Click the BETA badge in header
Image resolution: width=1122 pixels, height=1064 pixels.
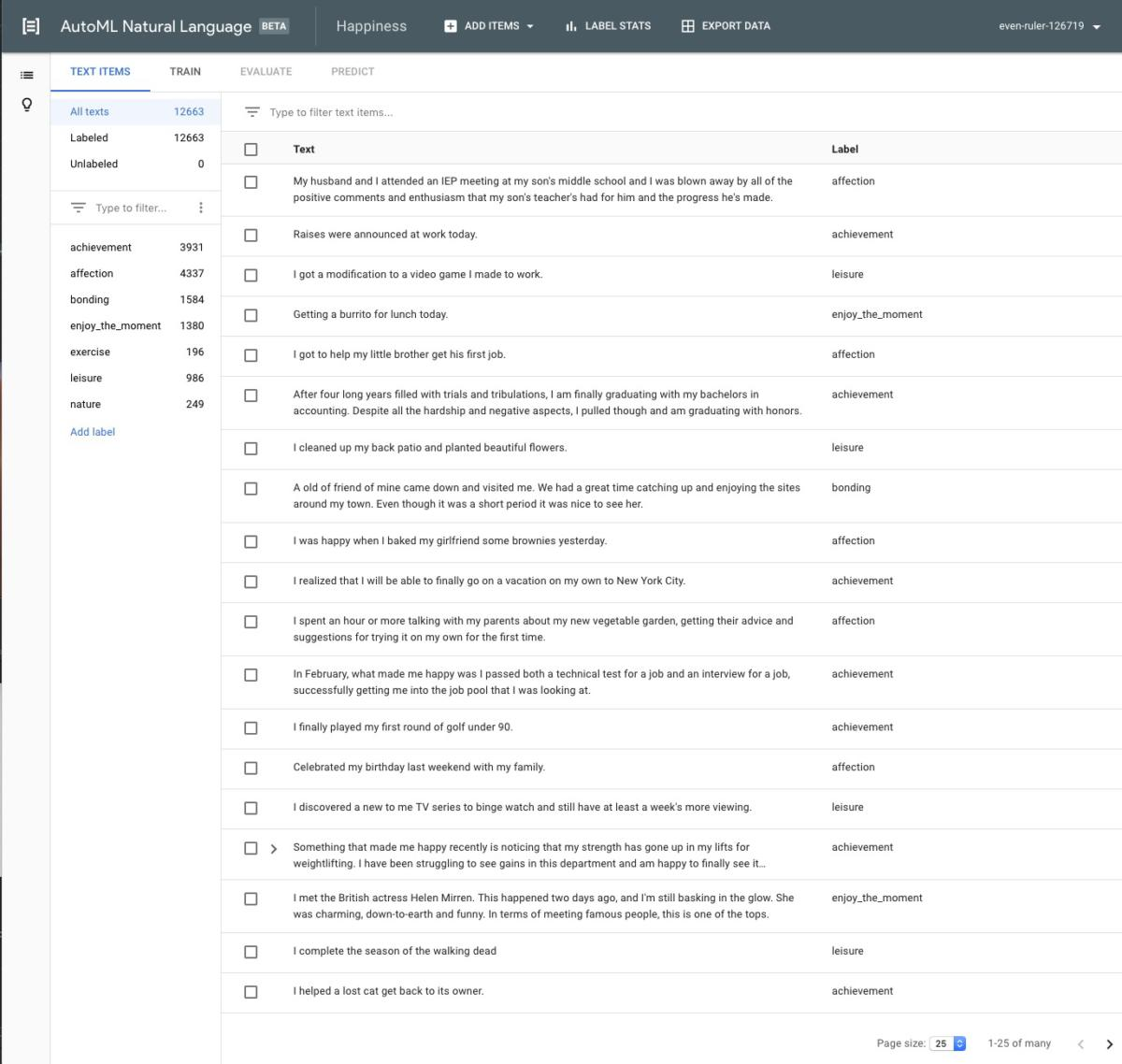(274, 26)
